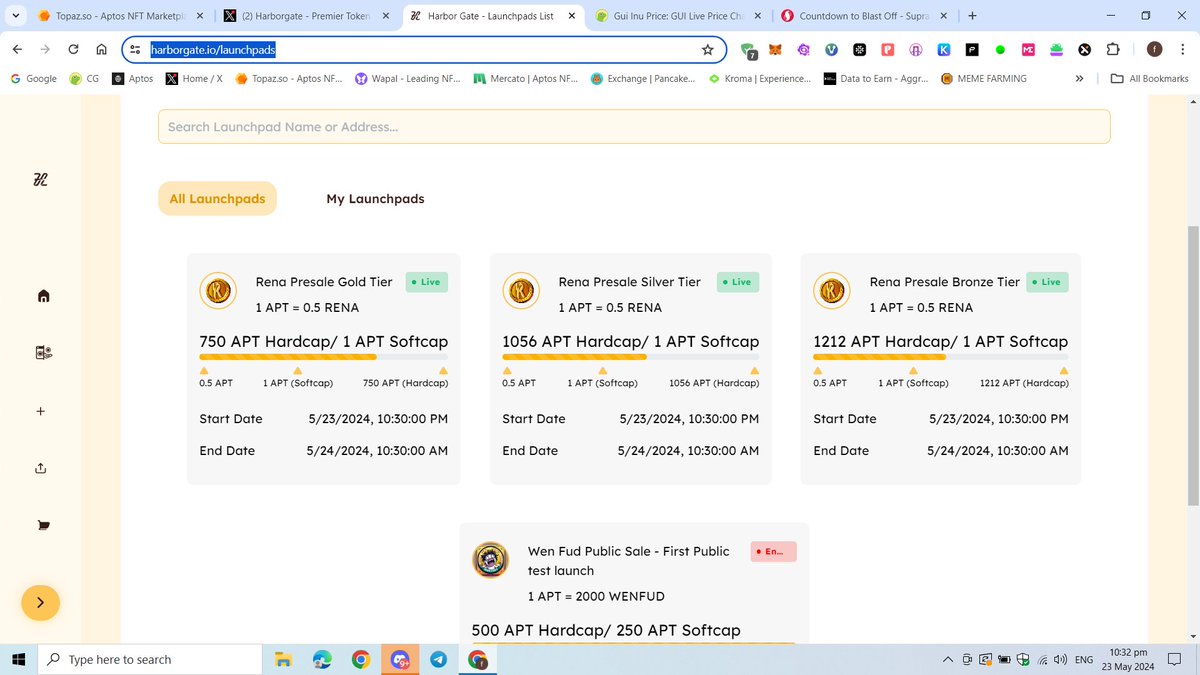Open Chrome's three-dot menu

click(1183, 48)
